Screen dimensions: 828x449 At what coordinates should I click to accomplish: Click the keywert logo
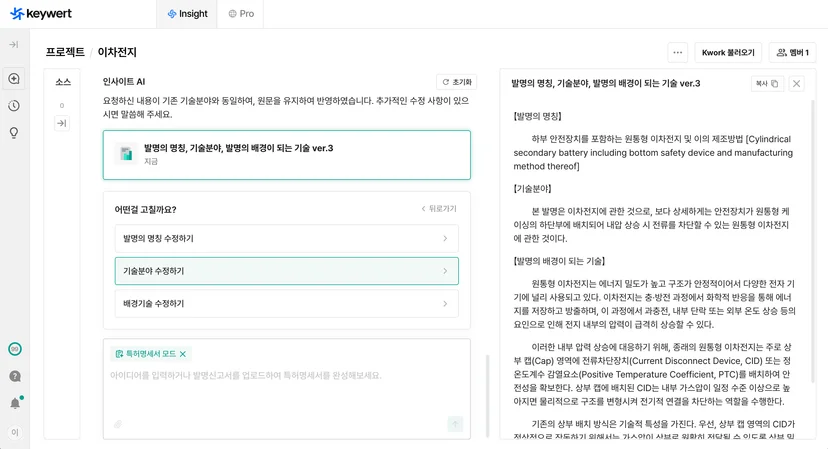41,14
